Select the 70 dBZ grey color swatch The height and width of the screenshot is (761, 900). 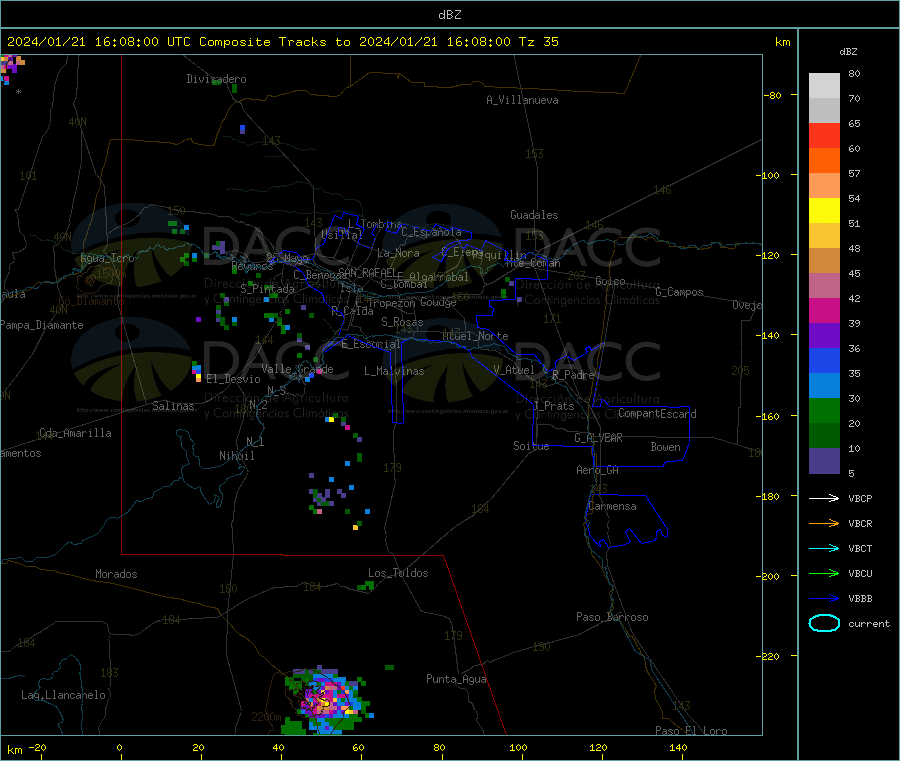pyautogui.click(x=824, y=110)
